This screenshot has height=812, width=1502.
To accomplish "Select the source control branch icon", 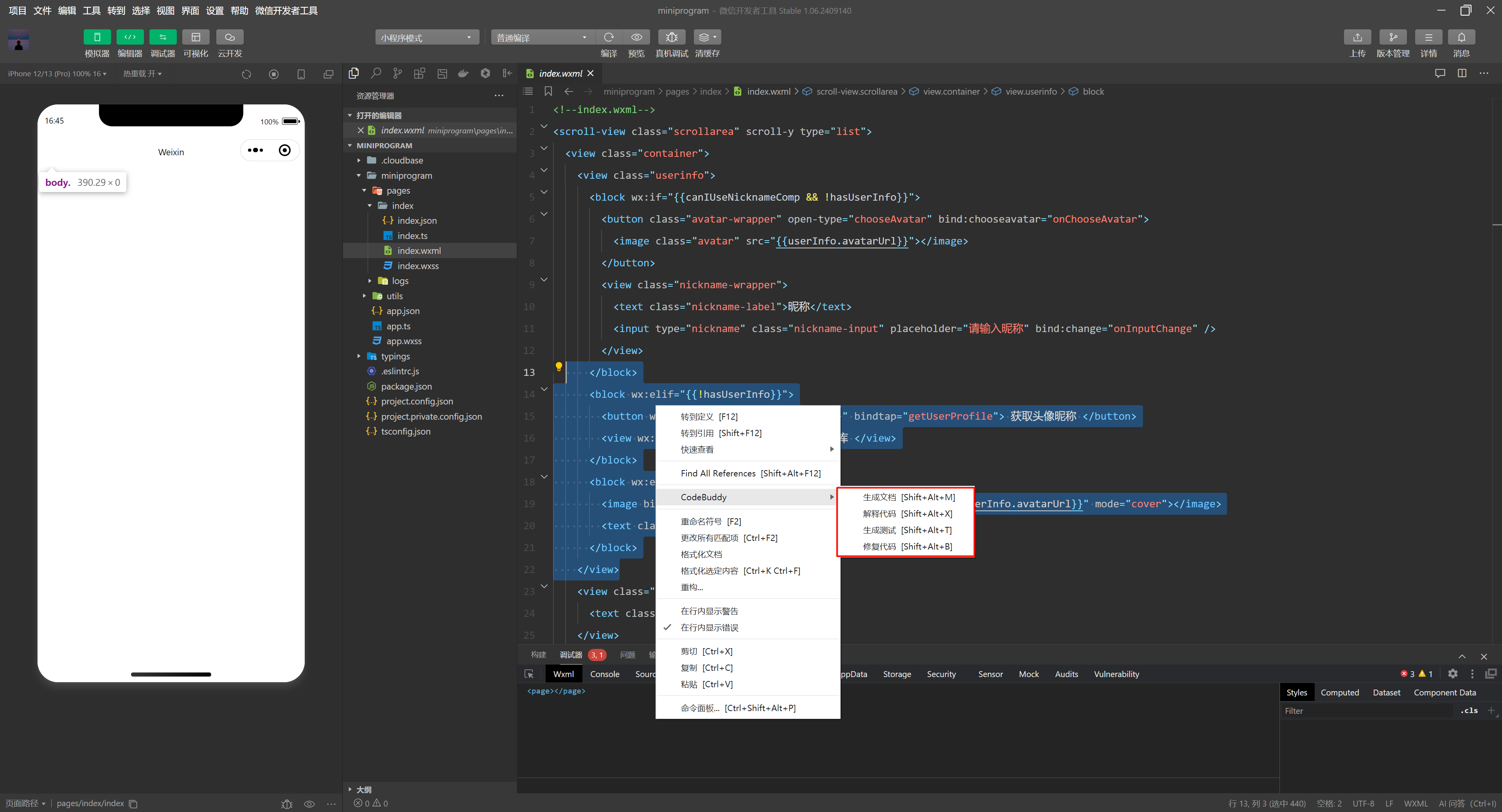I will (397, 74).
